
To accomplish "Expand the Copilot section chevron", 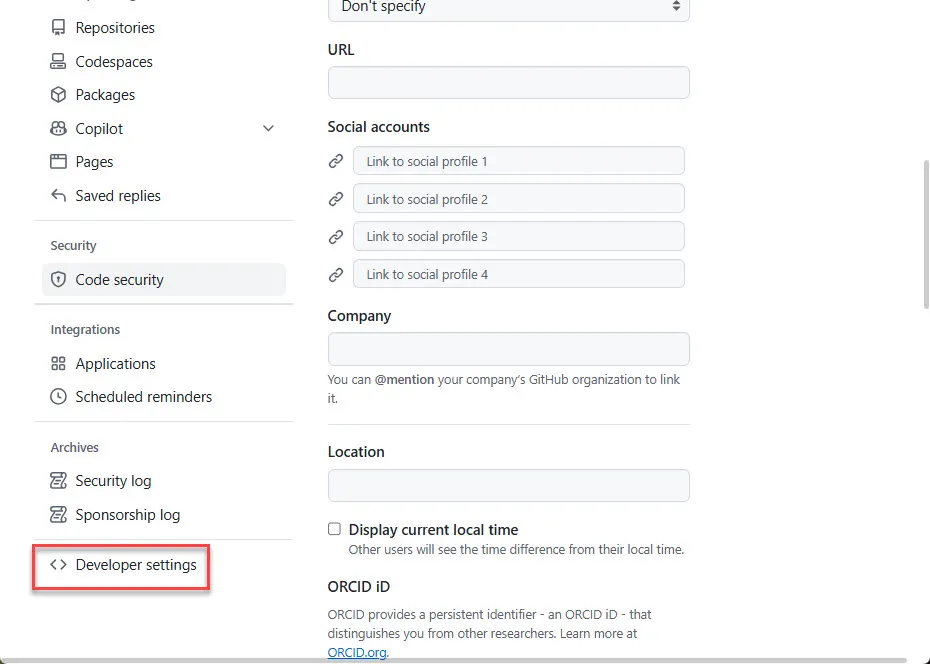I will [x=267, y=128].
